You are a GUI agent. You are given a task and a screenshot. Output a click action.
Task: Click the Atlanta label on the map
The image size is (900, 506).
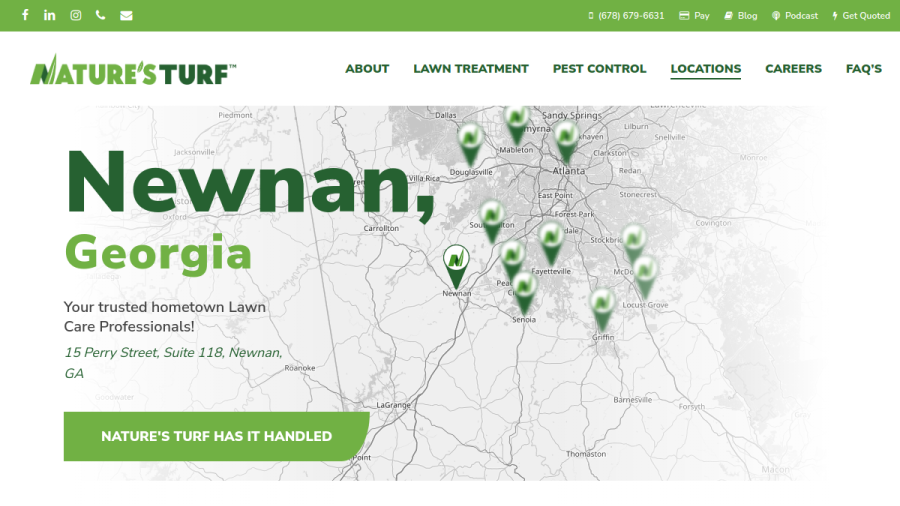pyautogui.click(x=569, y=171)
